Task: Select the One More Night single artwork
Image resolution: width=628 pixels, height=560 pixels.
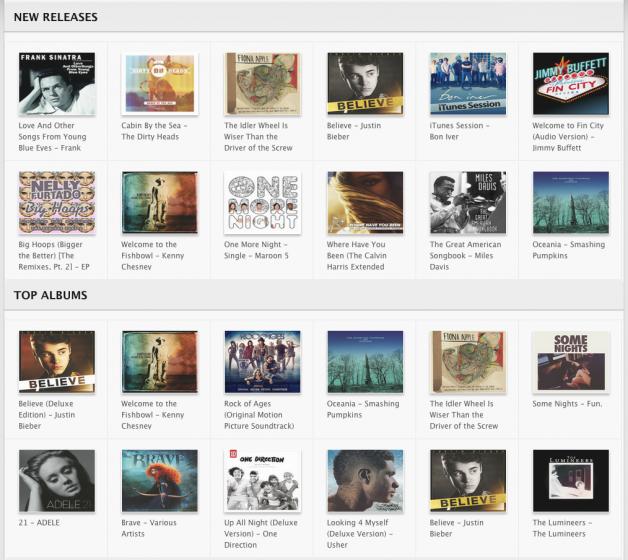Action: (x=262, y=203)
